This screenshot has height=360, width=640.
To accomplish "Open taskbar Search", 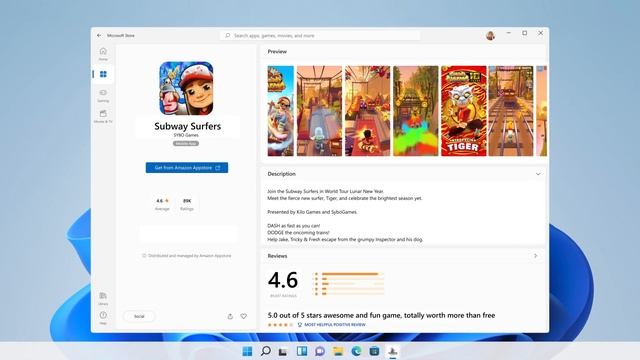I will pyautogui.click(x=266, y=351).
